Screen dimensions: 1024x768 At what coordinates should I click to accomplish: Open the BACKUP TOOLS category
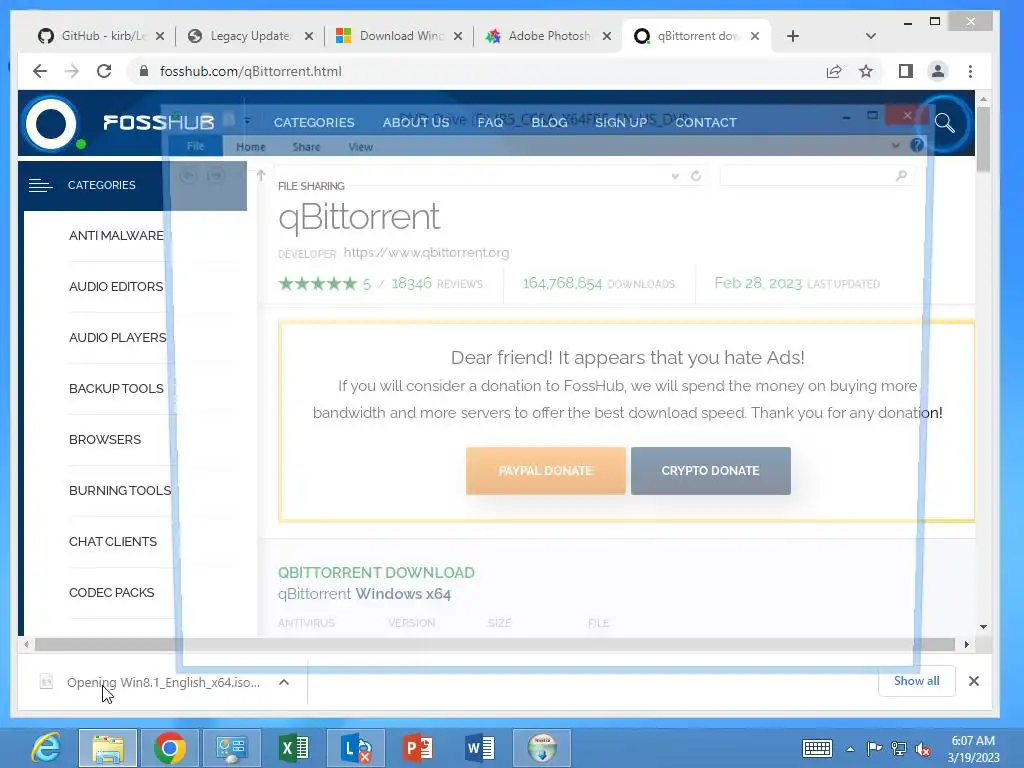tap(116, 389)
